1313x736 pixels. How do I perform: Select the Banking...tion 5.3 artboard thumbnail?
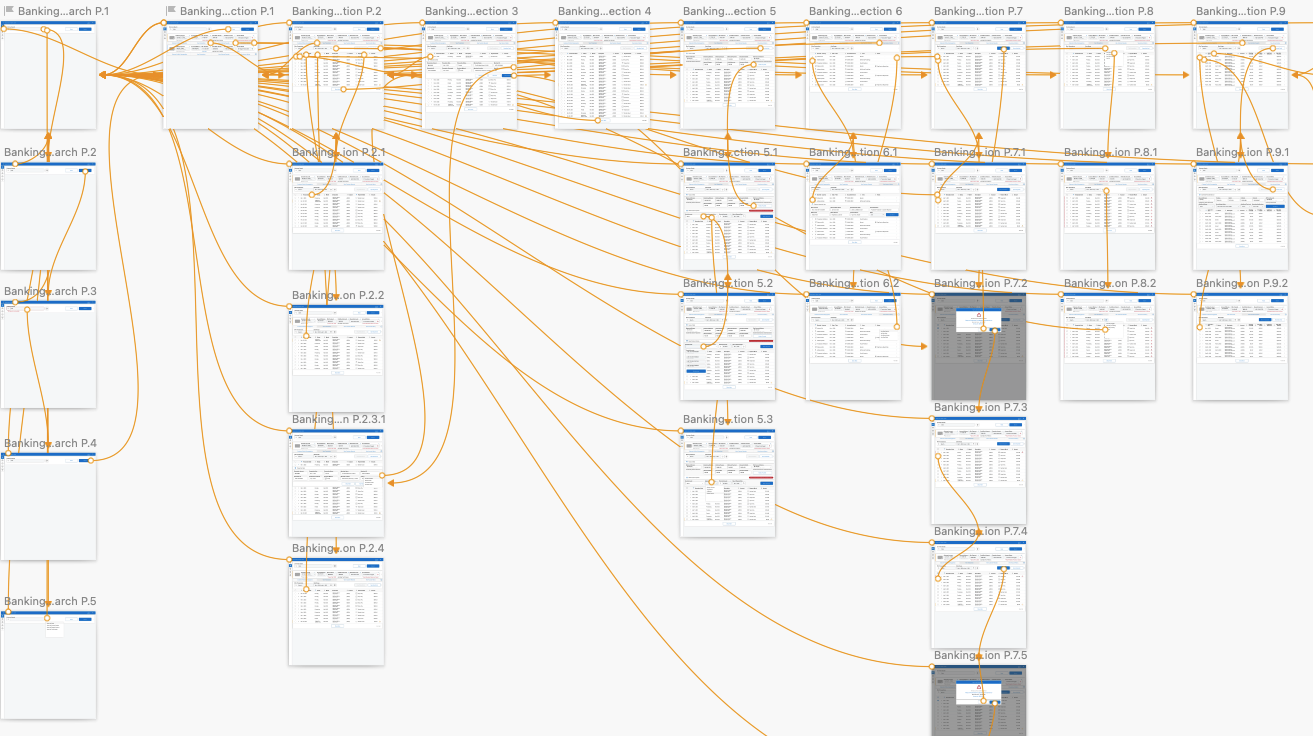click(x=727, y=483)
